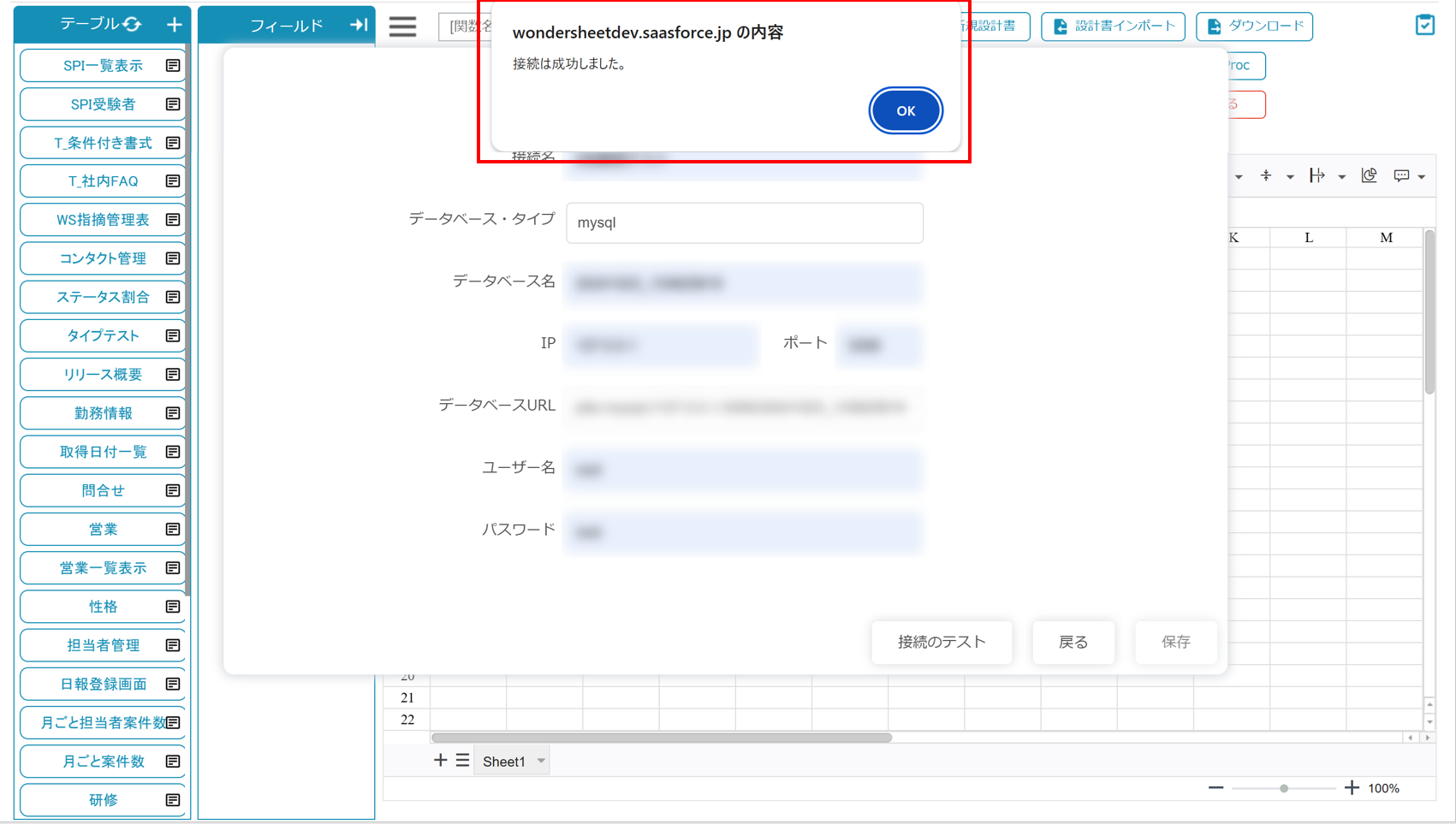Click the vertical align toolbar icon
1456x824 pixels.
tap(1266, 176)
